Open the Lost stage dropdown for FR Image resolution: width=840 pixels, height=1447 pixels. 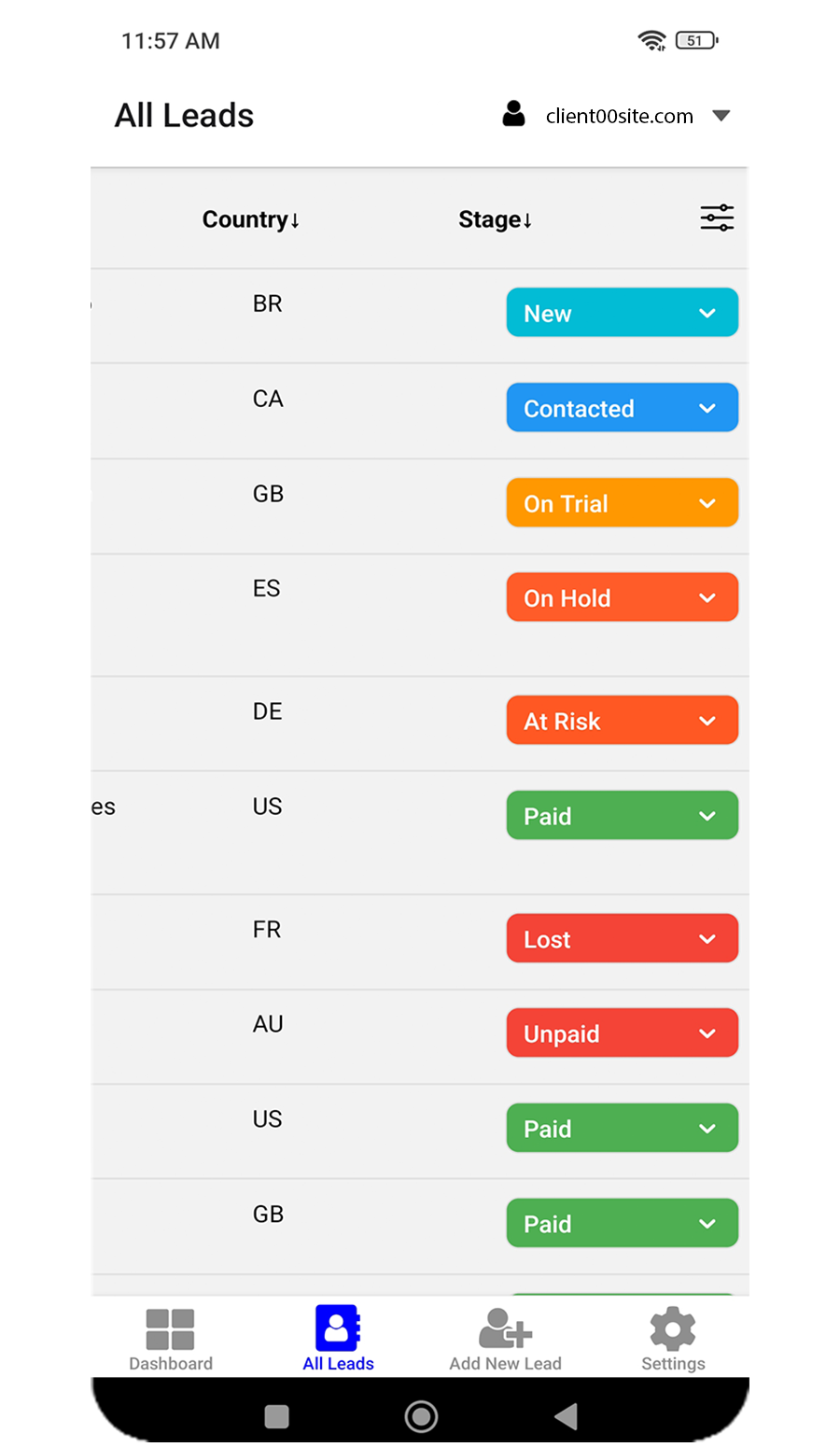[622, 938]
